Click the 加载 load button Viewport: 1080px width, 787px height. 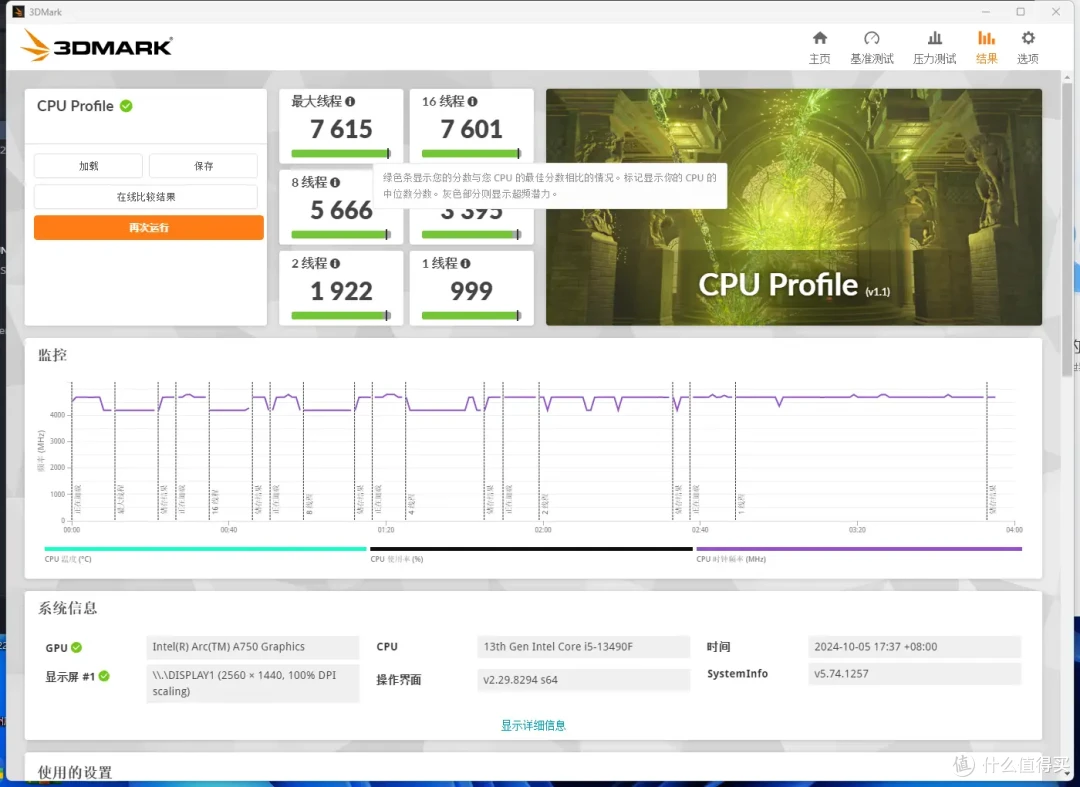point(88,166)
